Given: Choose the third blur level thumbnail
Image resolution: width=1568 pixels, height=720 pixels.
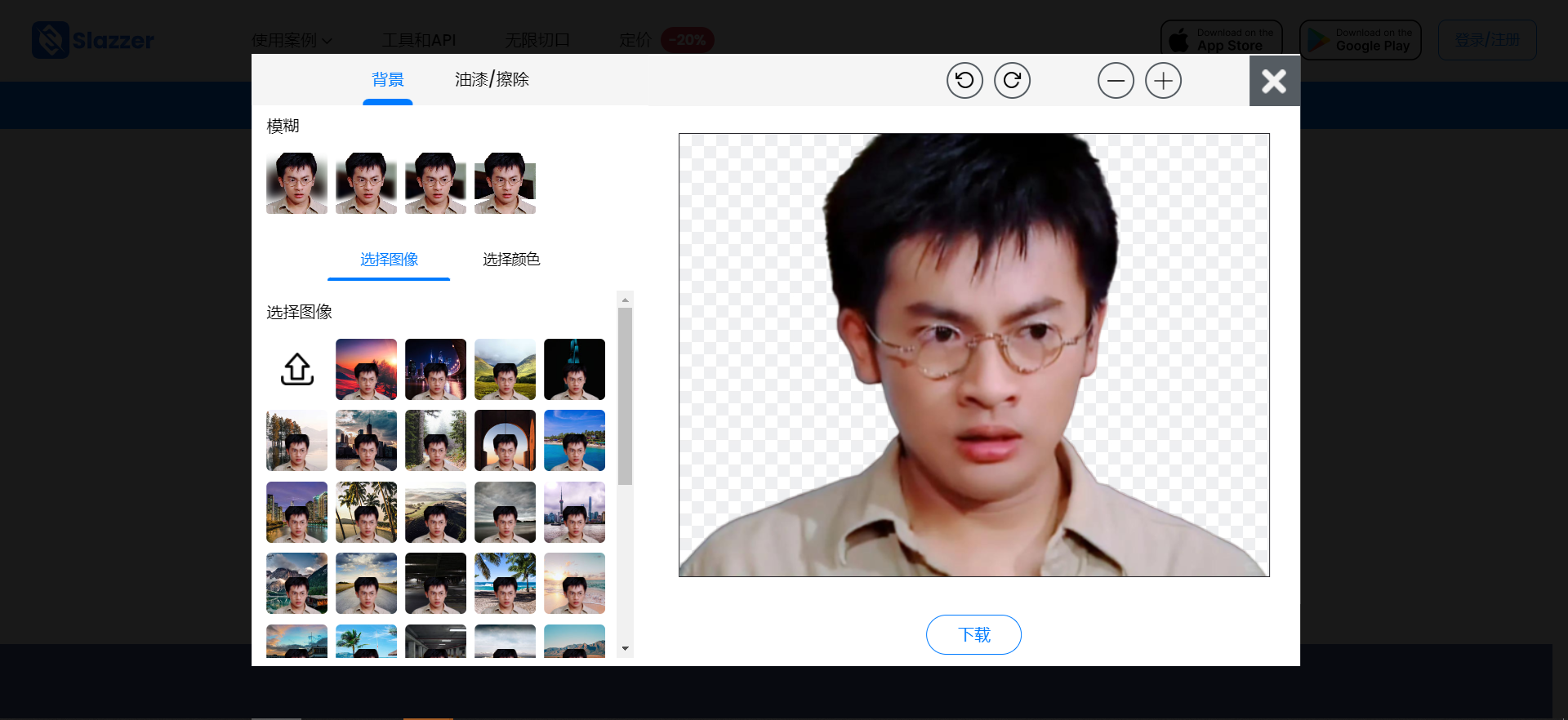Looking at the screenshot, I should coord(435,183).
